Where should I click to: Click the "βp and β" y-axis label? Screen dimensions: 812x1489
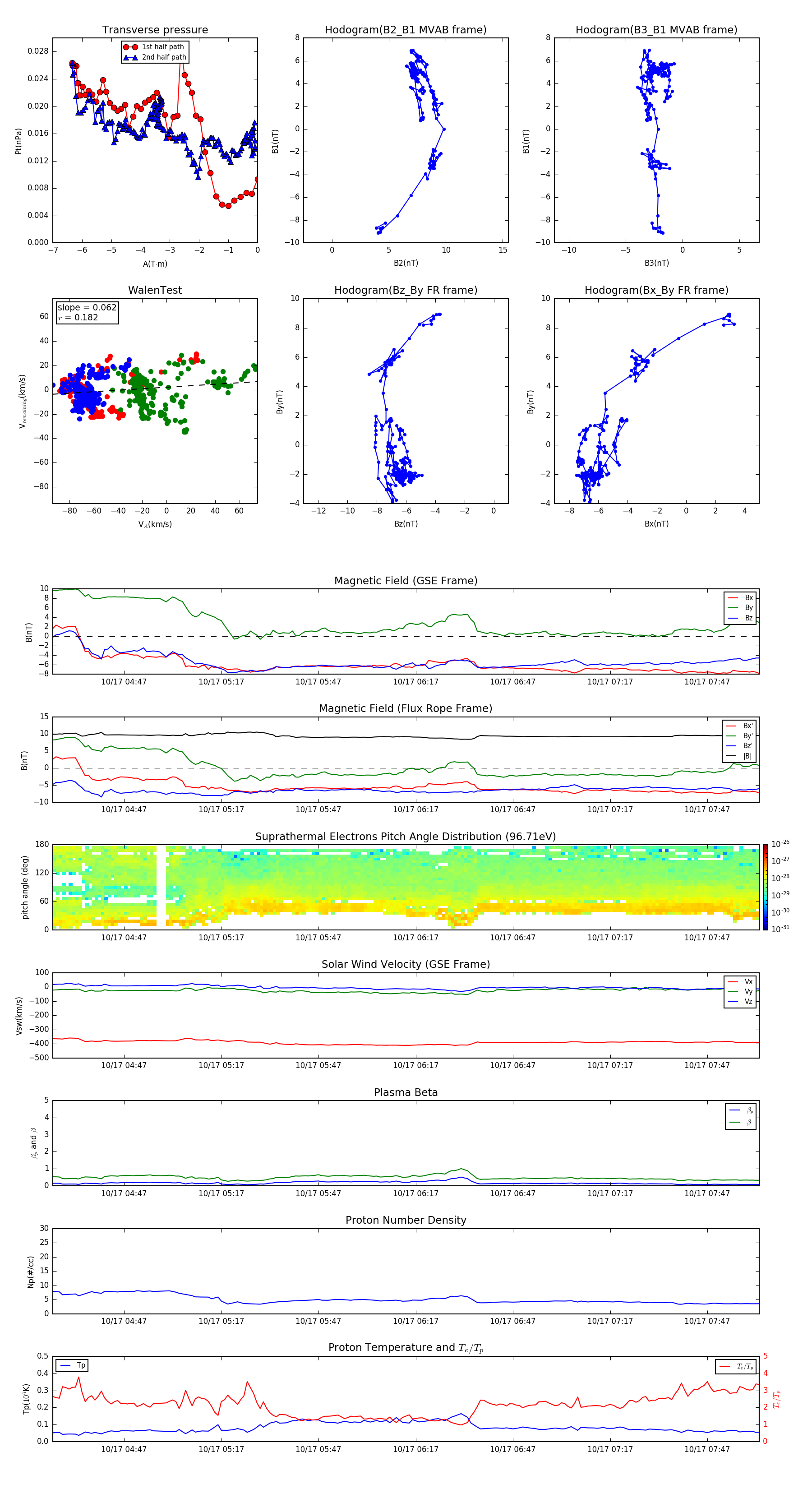[33, 1143]
